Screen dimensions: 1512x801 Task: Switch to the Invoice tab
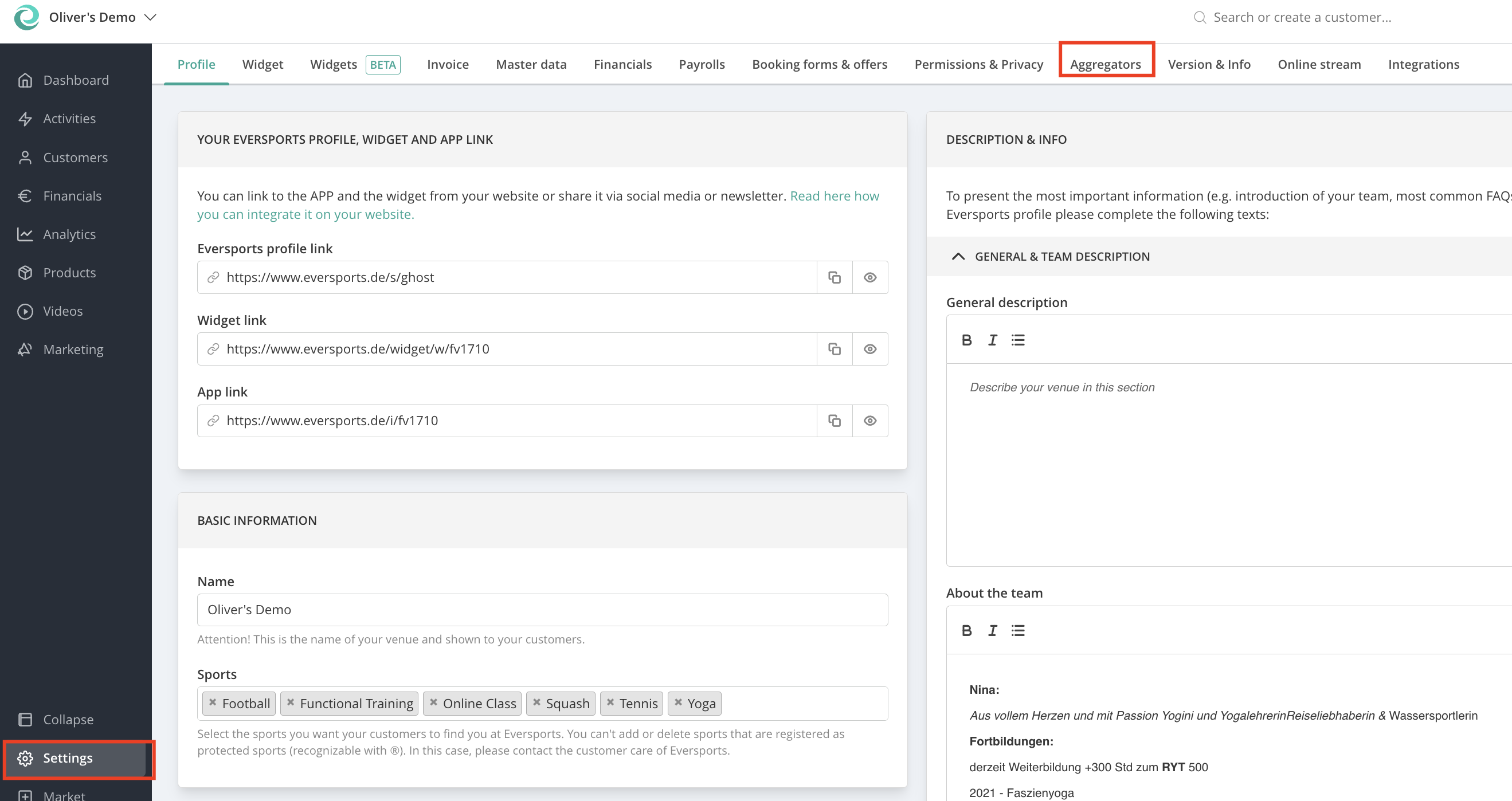(x=447, y=64)
